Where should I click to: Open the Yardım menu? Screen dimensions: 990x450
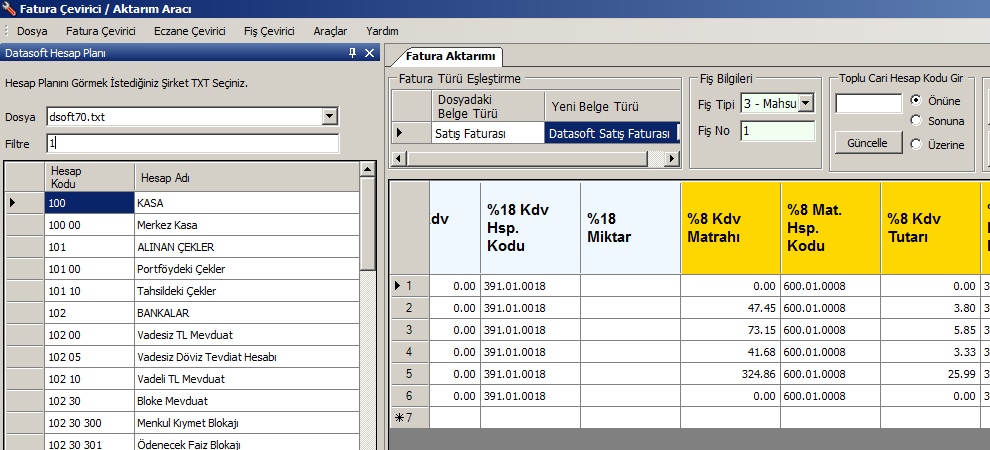(382, 31)
